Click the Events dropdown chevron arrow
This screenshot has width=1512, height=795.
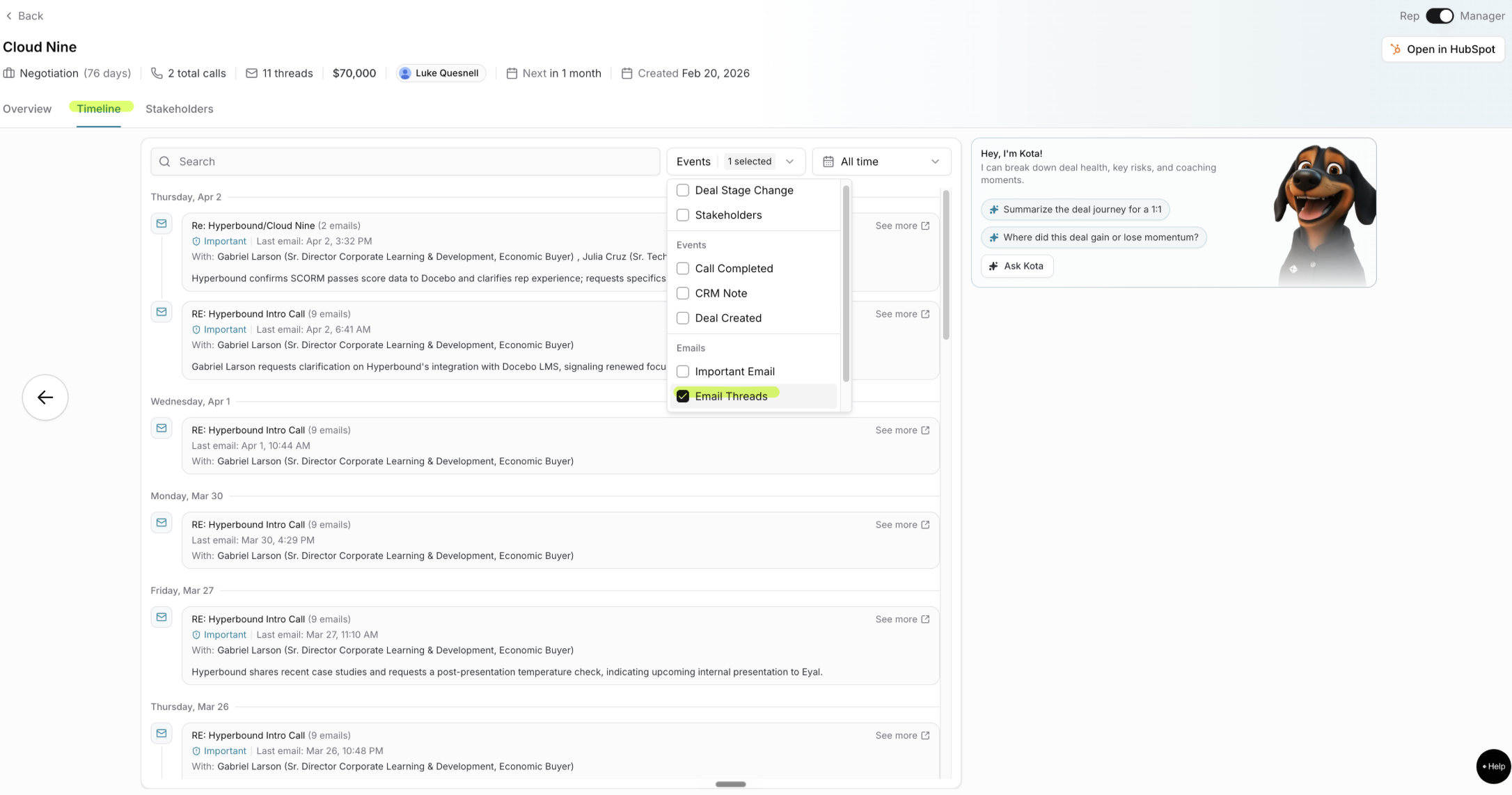tap(789, 162)
